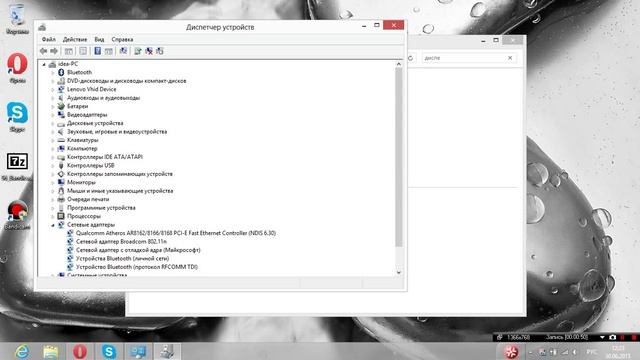Click the Idea-PC computer root icon
The height and width of the screenshot is (360, 640).
point(52,64)
